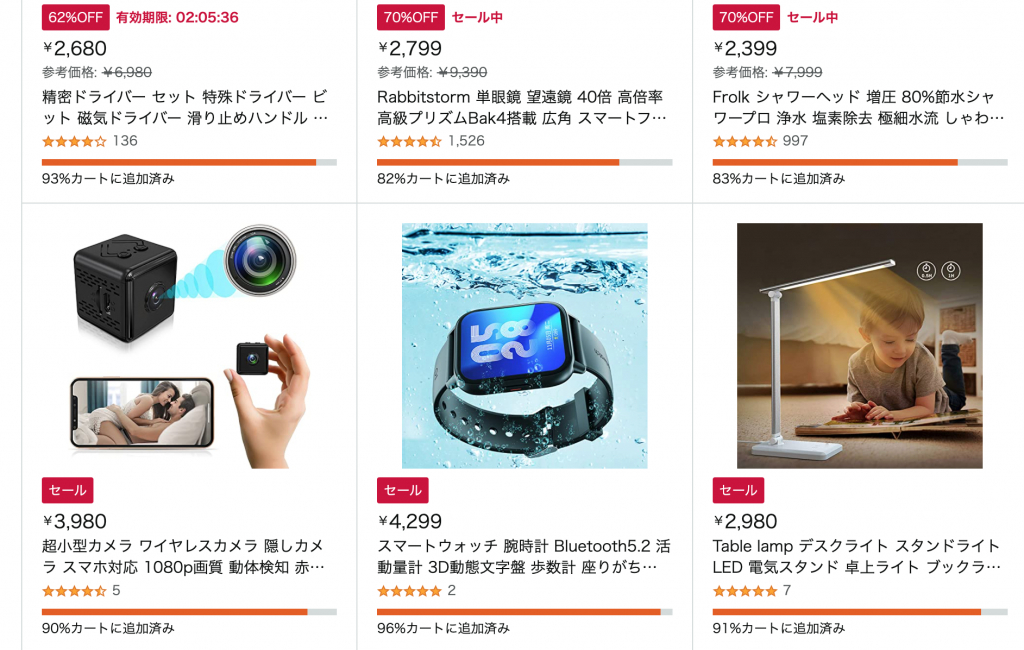
Task: Open the 精密ドライバー セット product title
Action: [x=185, y=107]
